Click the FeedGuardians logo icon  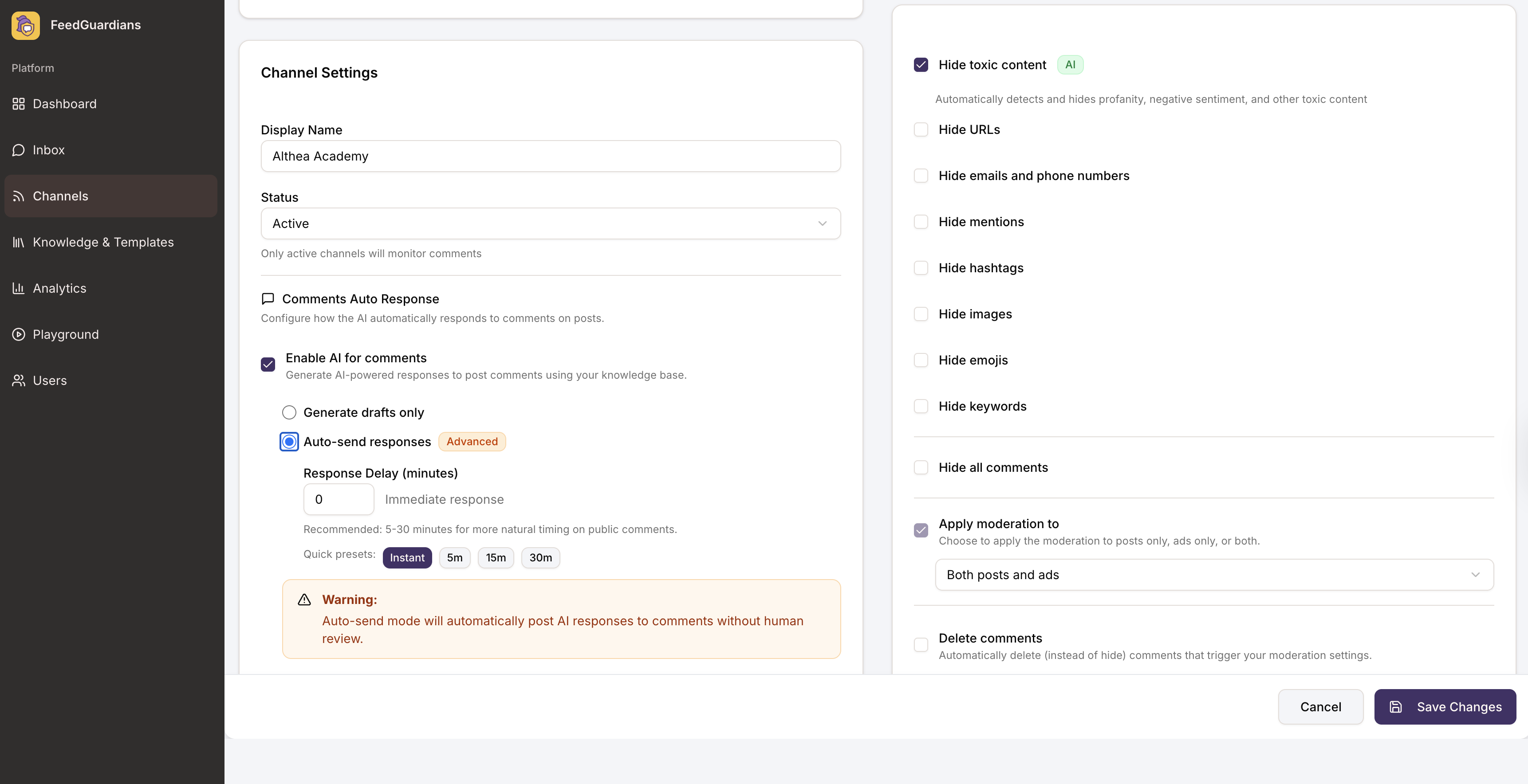coord(25,25)
